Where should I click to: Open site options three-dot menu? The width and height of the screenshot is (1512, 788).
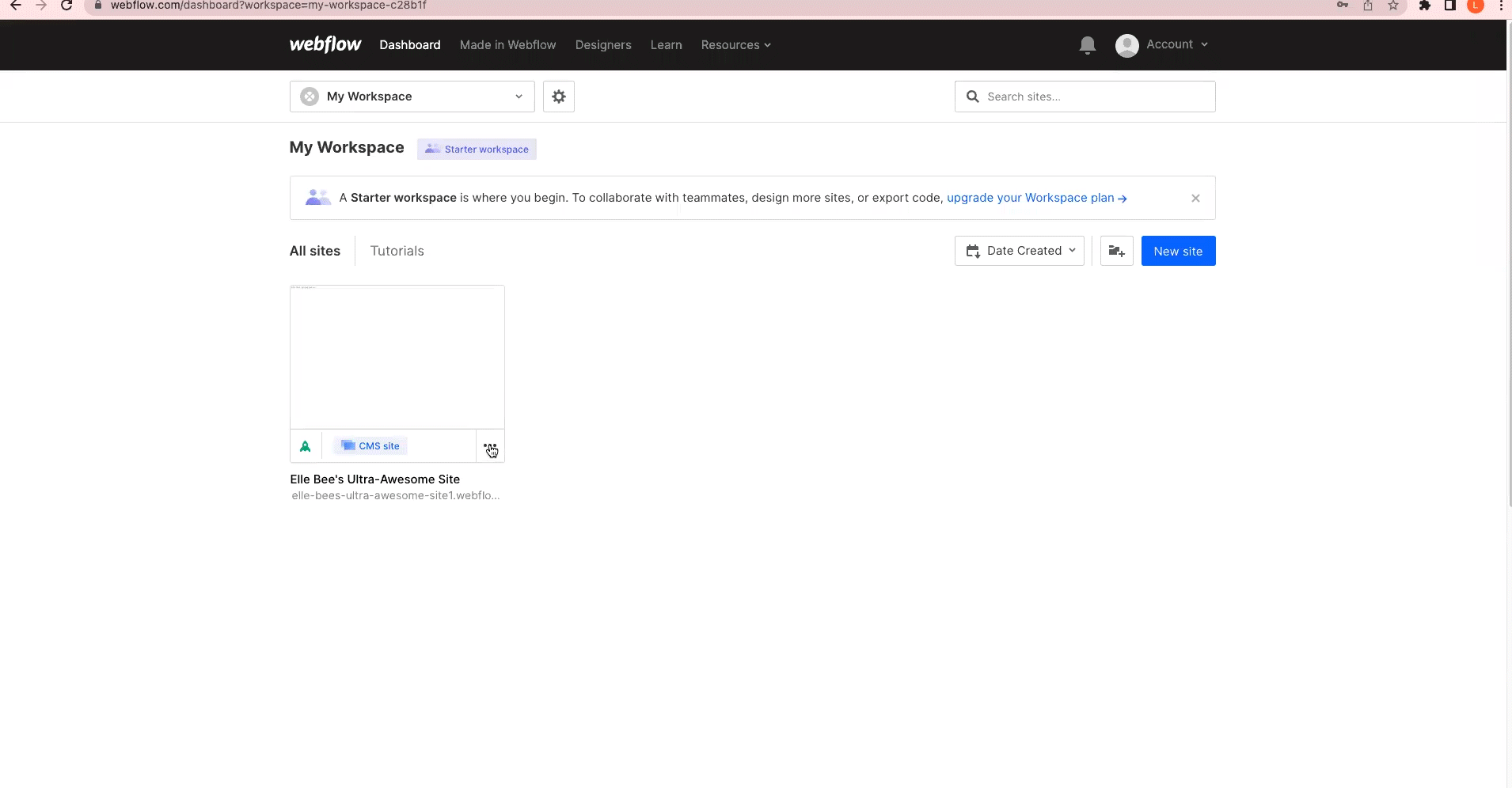(490, 446)
